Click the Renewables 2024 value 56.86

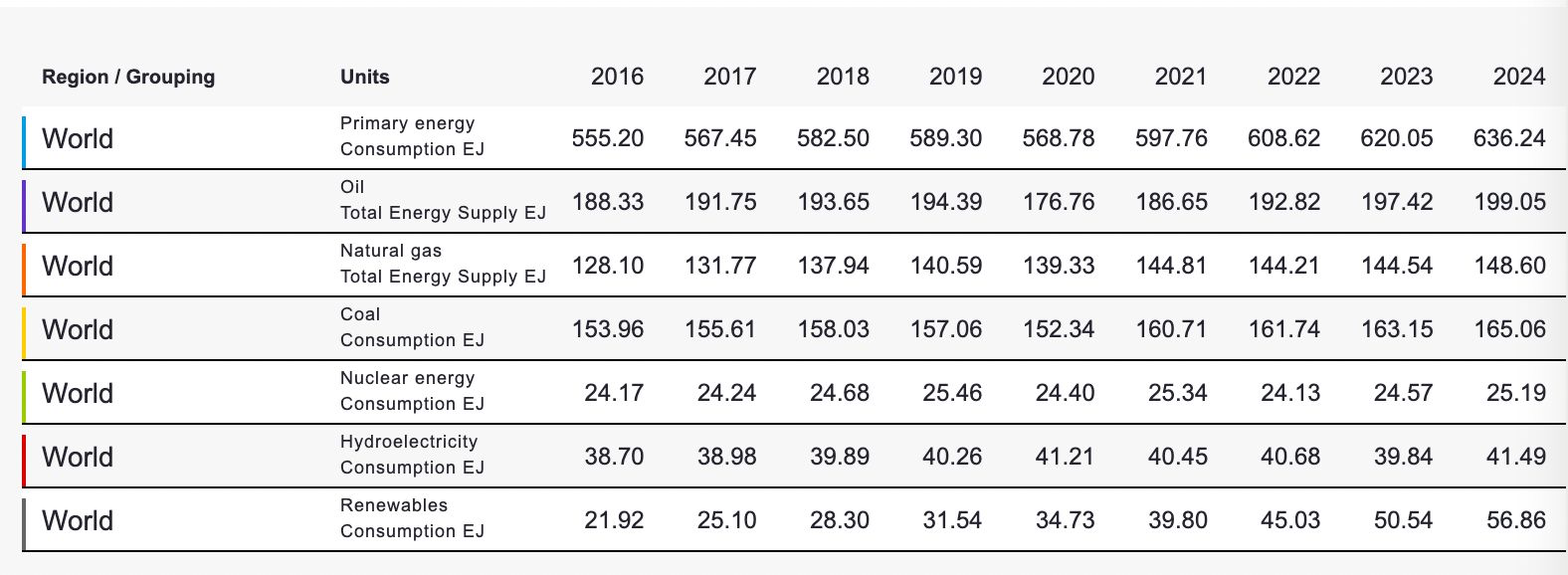[x=1516, y=520]
